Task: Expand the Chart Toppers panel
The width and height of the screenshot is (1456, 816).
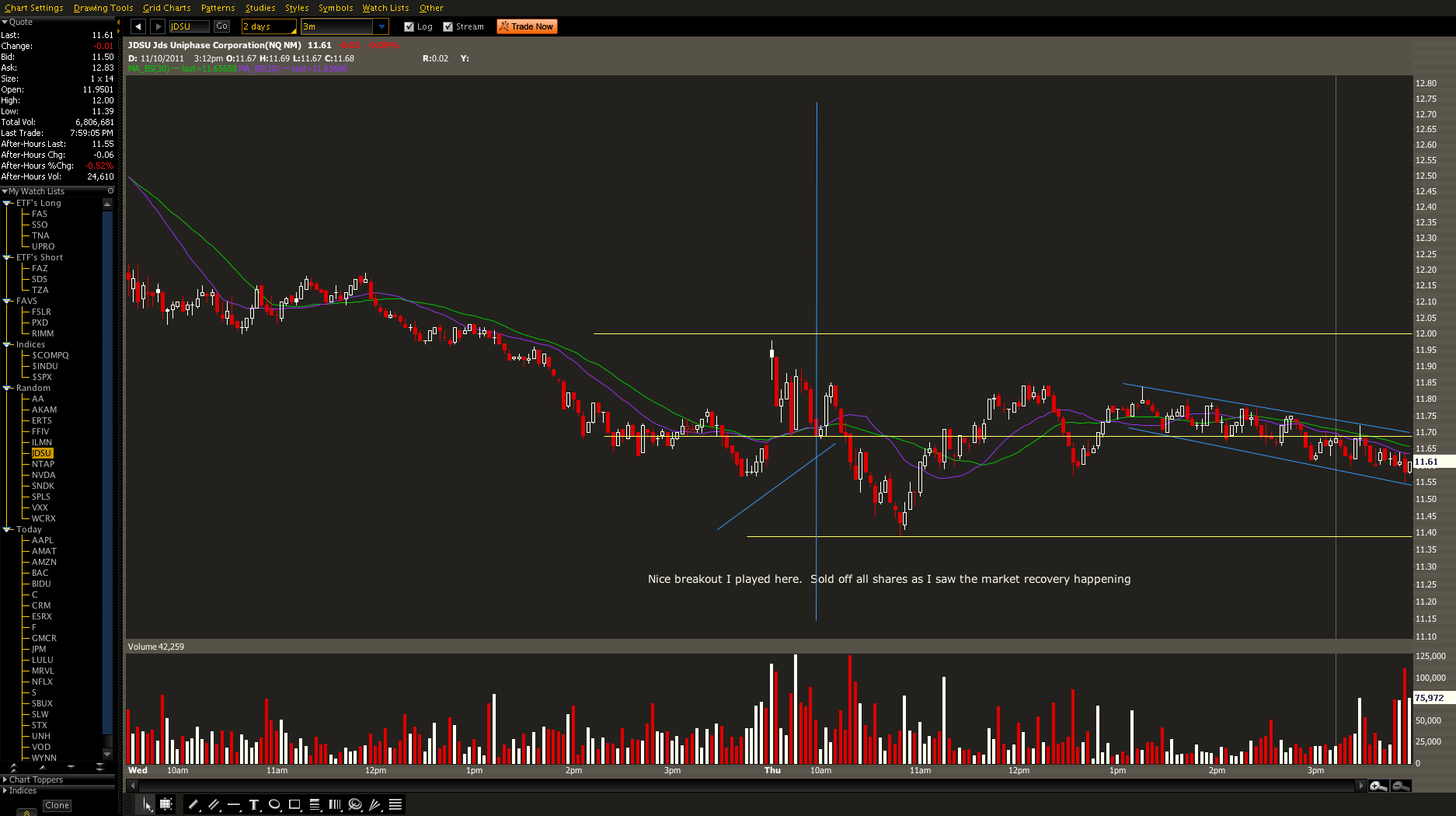Action: [5, 779]
